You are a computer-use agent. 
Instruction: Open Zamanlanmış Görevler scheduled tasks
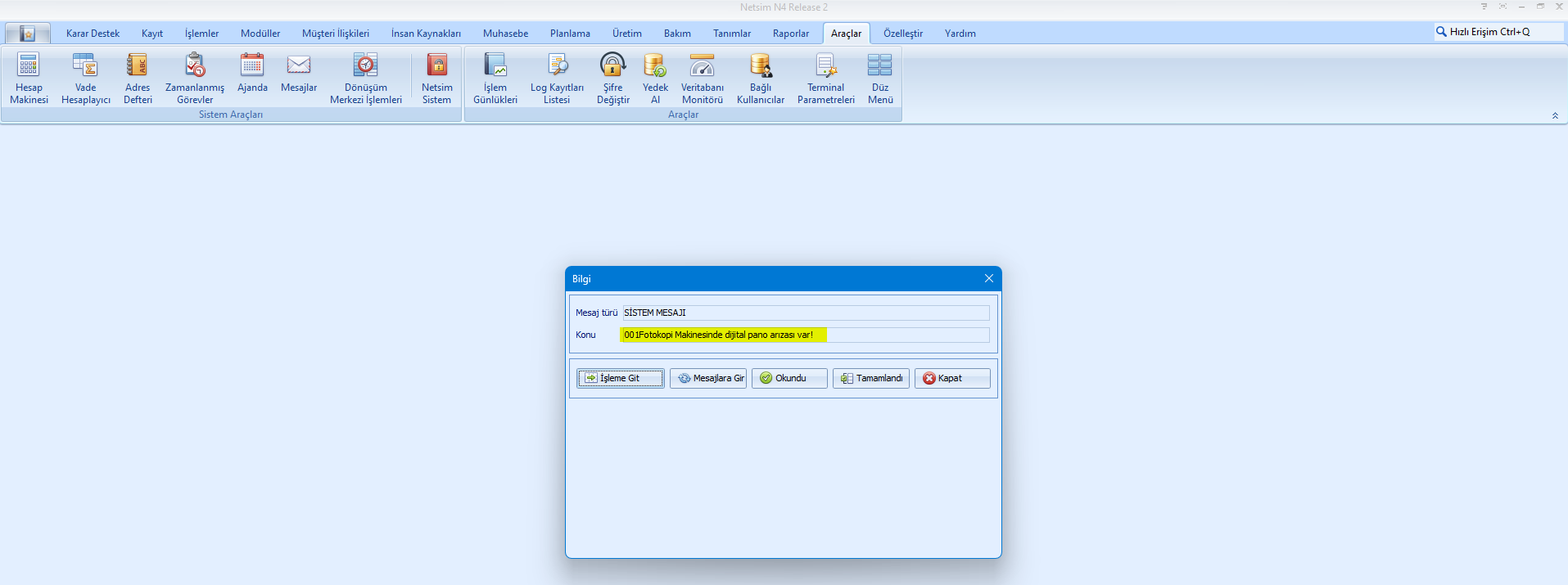(195, 79)
